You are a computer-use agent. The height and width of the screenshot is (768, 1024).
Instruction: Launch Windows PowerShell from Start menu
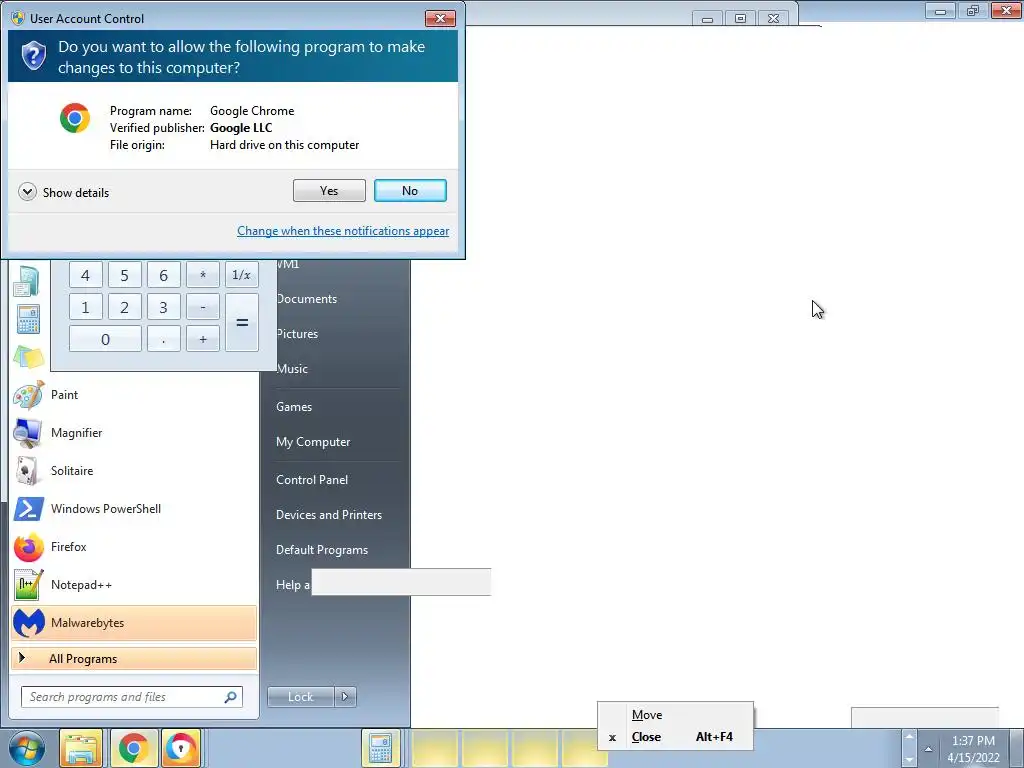(134, 509)
